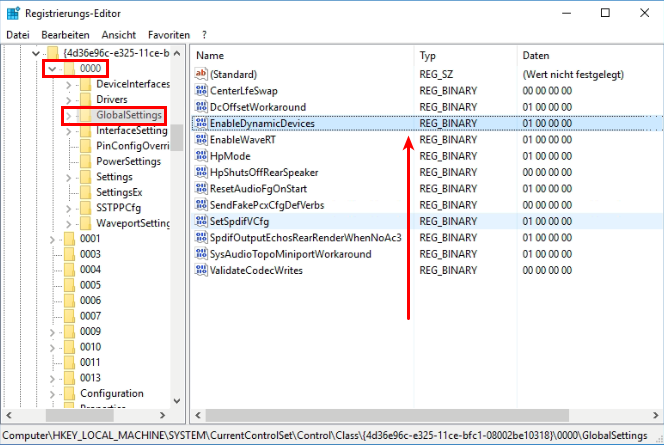Click the folder icon of DeviceInterfaces key

pyautogui.click(x=86, y=84)
